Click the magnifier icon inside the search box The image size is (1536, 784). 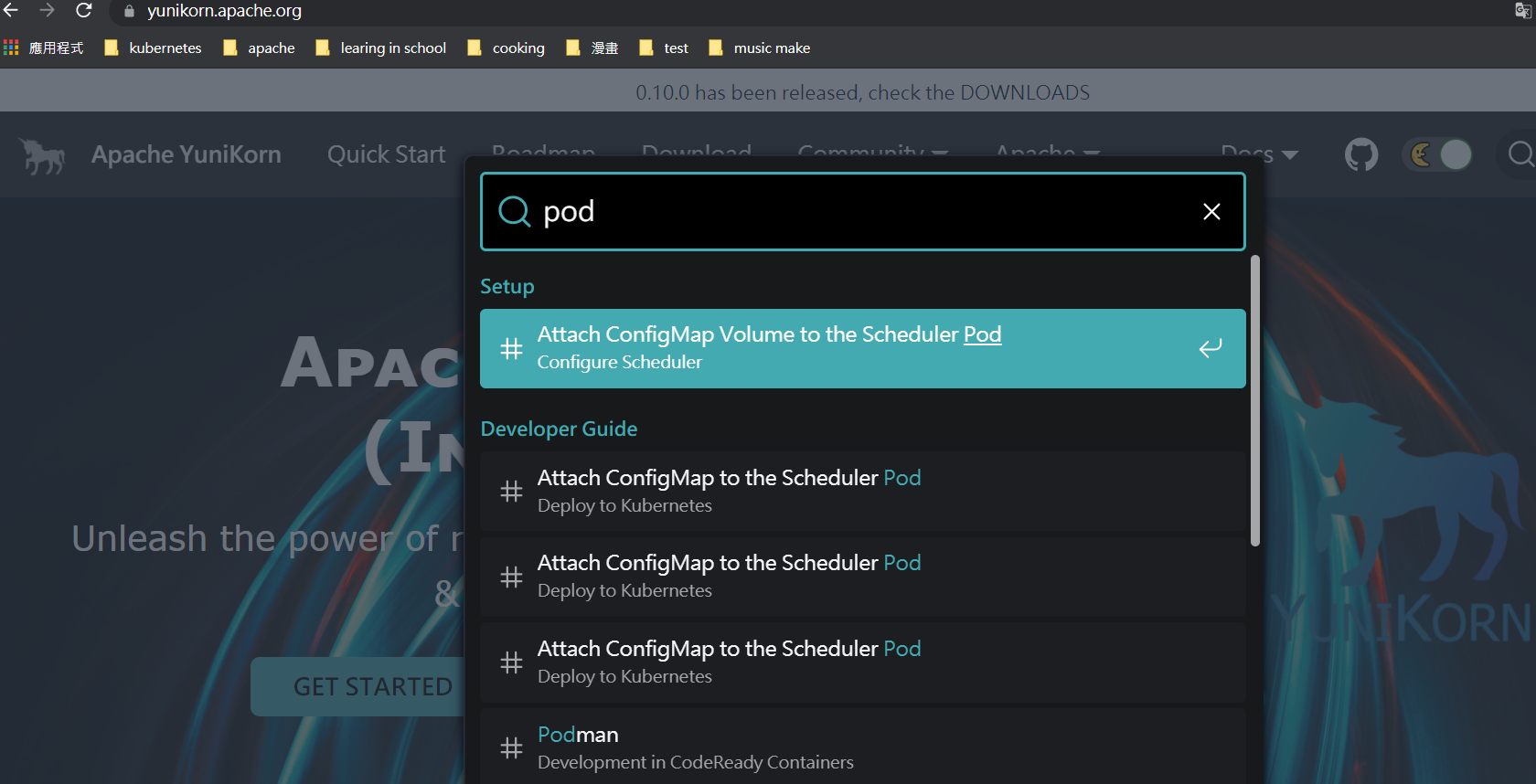514,211
